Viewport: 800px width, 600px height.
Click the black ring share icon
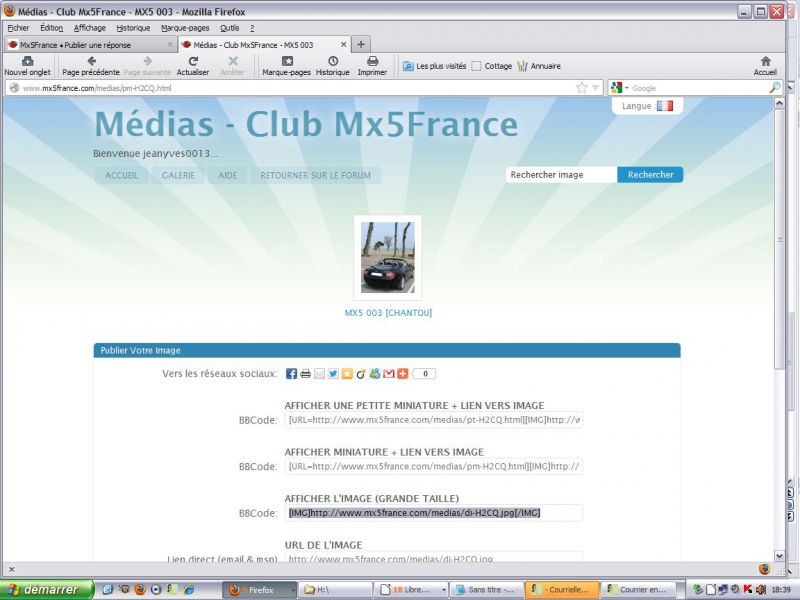click(x=361, y=374)
